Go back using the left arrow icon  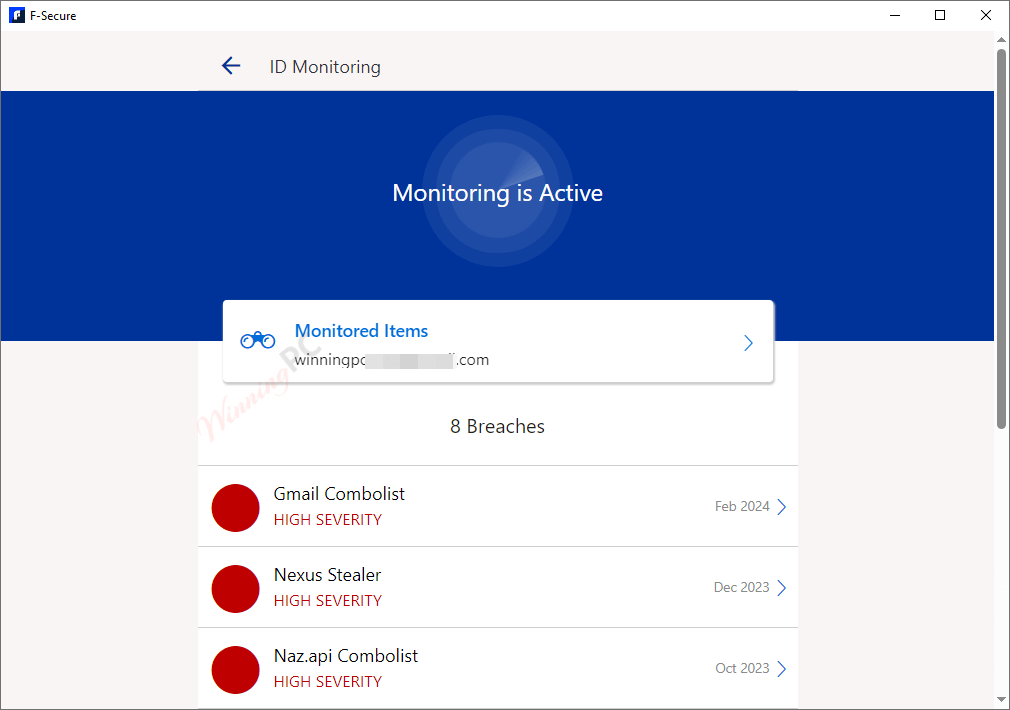point(231,66)
